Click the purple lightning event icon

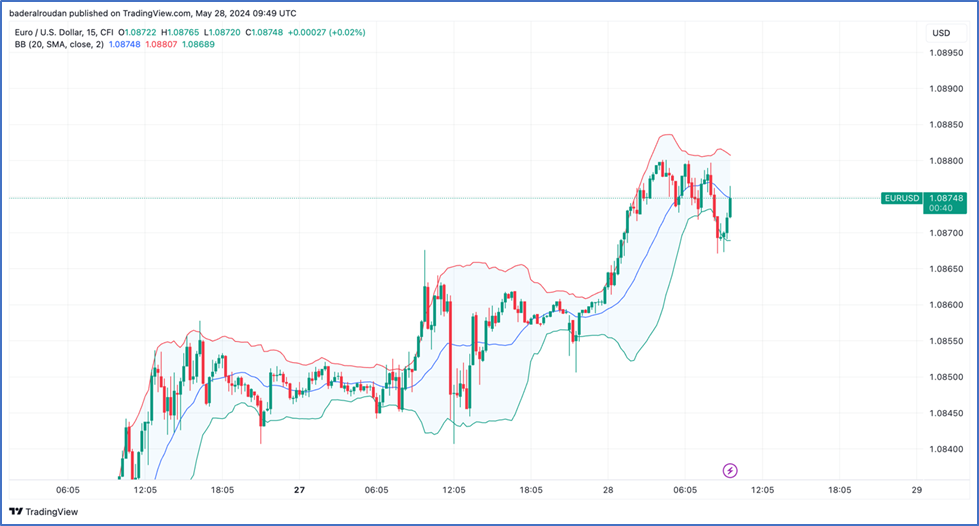coord(730,470)
